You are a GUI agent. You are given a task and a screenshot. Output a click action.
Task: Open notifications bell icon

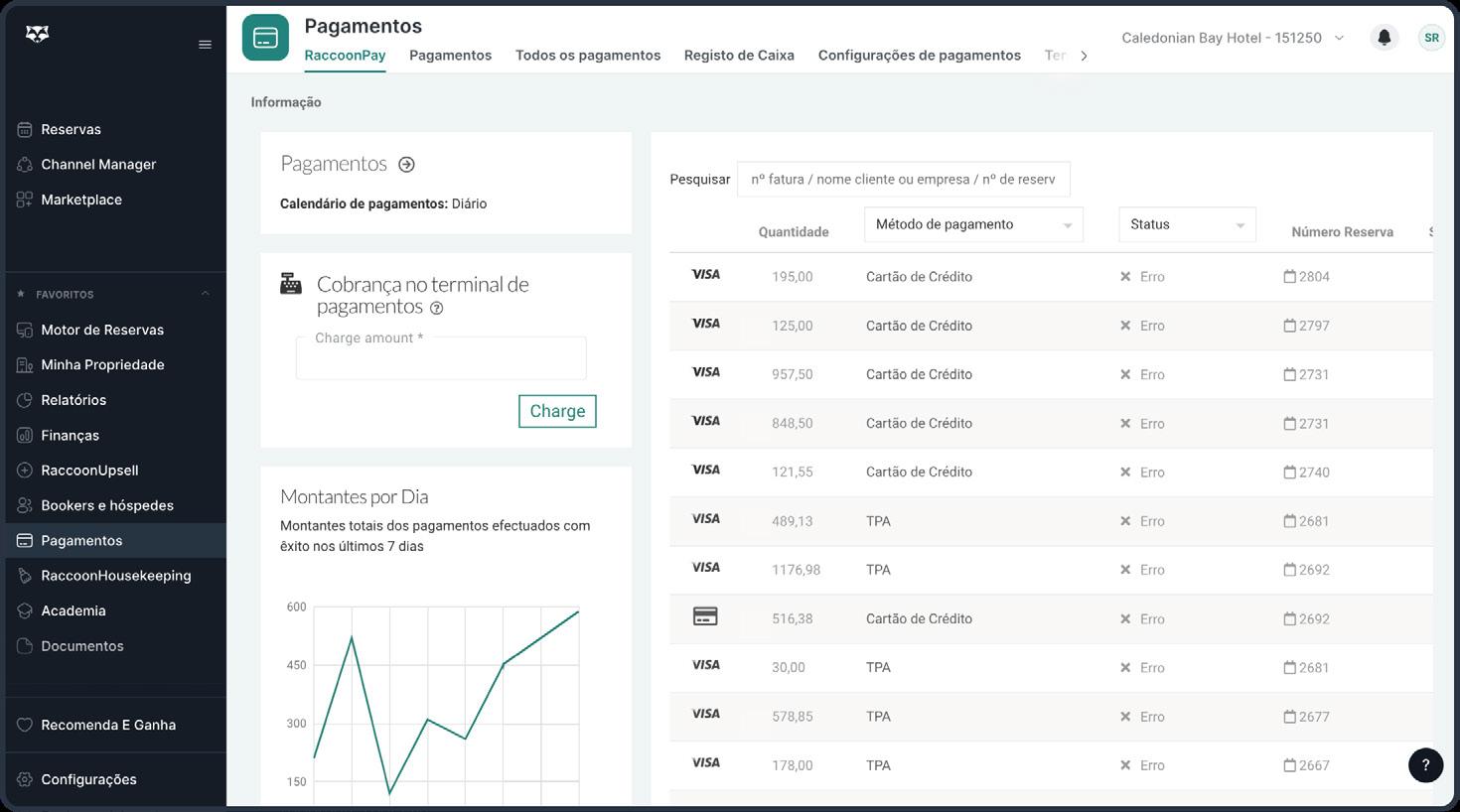1384,38
